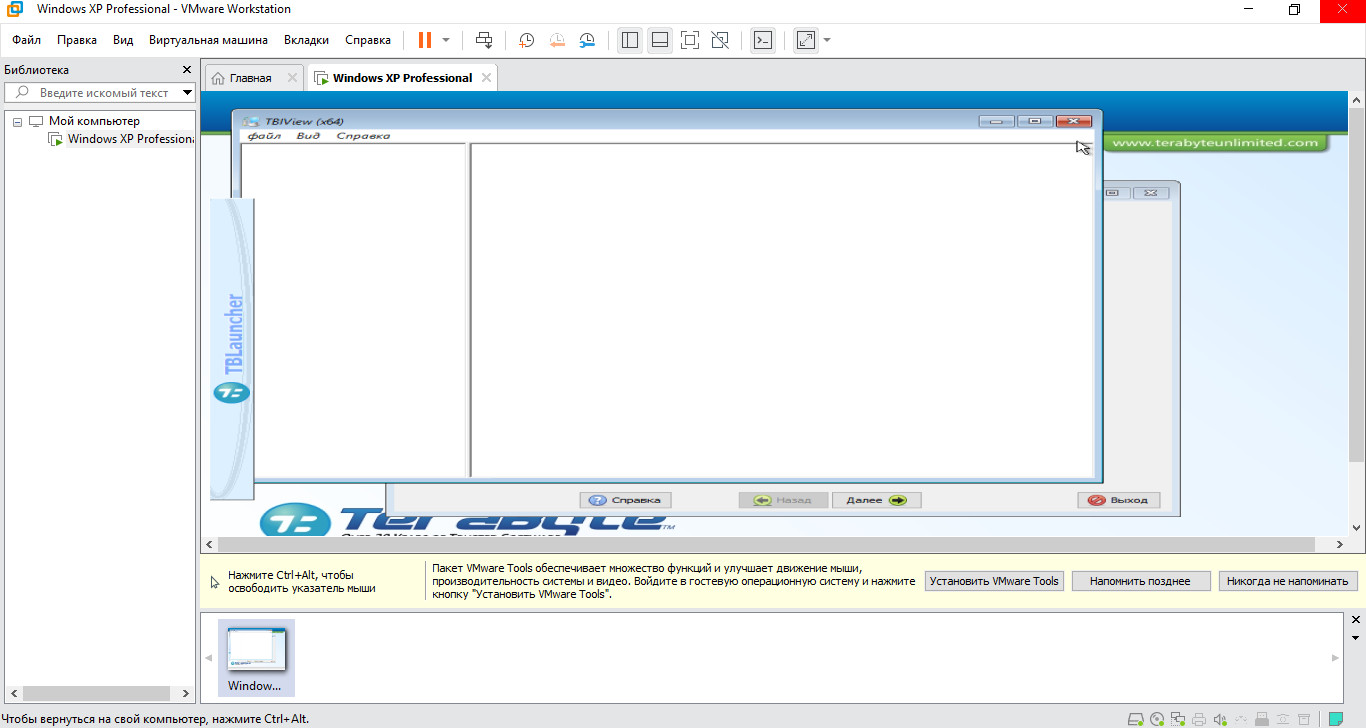The width and height of the screenshot is (1366, 728).
Task: Close the Главная tab
Action: pyautogui.click(x=292, y=78)
